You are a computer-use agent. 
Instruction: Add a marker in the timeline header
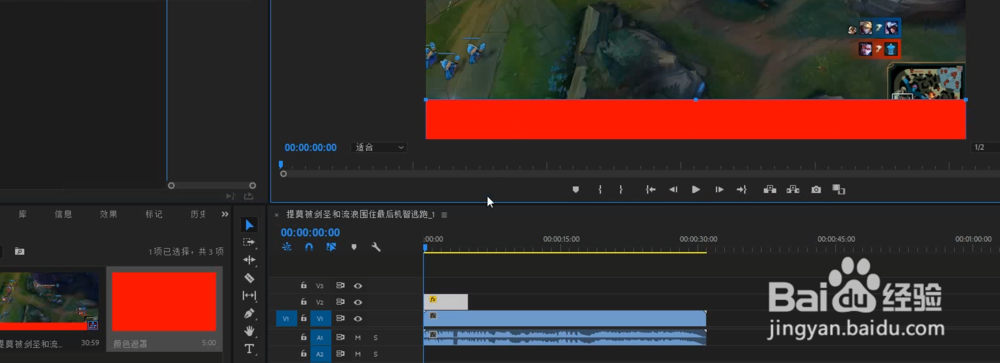[x=354, y=247]
